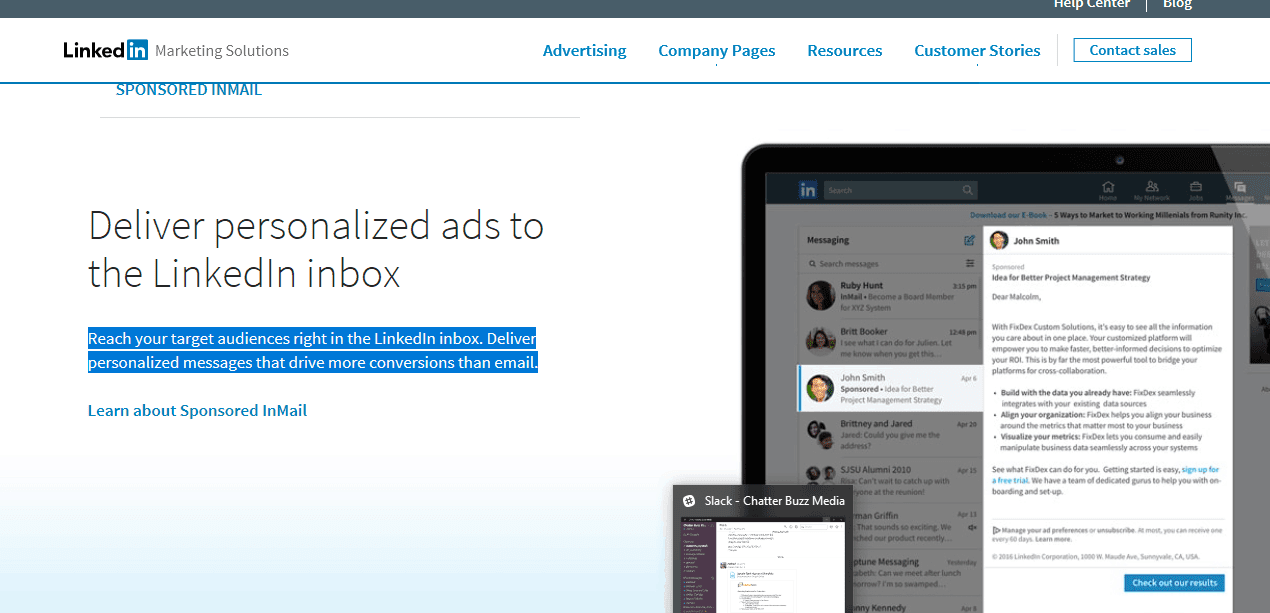Viewport: 1270px width, 613px height.
Task: Click the Messages icon in the mockup nav
Action: point(1240,189)
